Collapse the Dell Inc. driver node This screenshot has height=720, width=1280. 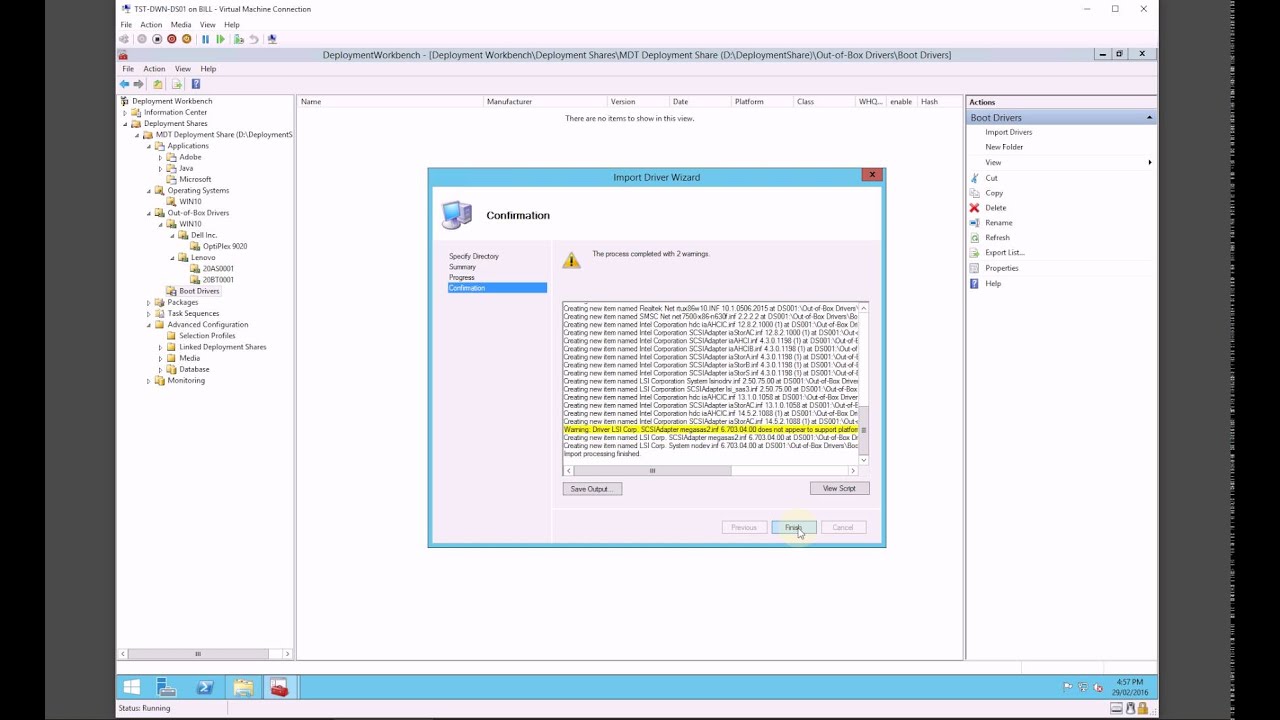pos(172,235)
